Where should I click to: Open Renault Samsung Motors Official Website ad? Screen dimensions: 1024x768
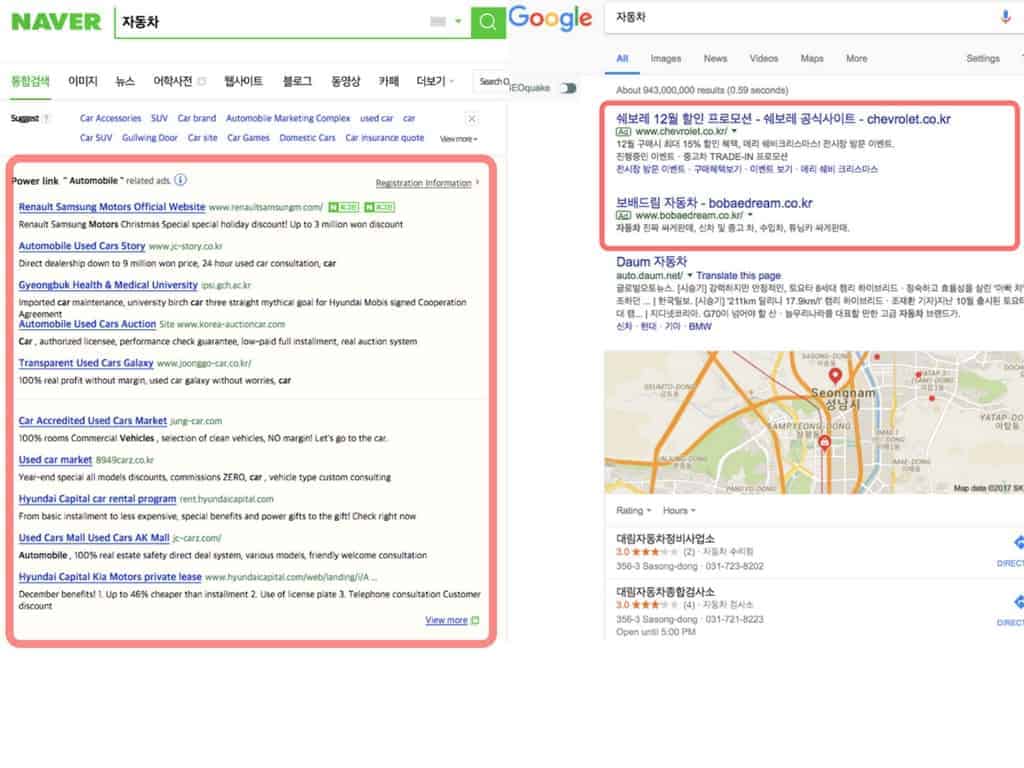coord(112,207)
